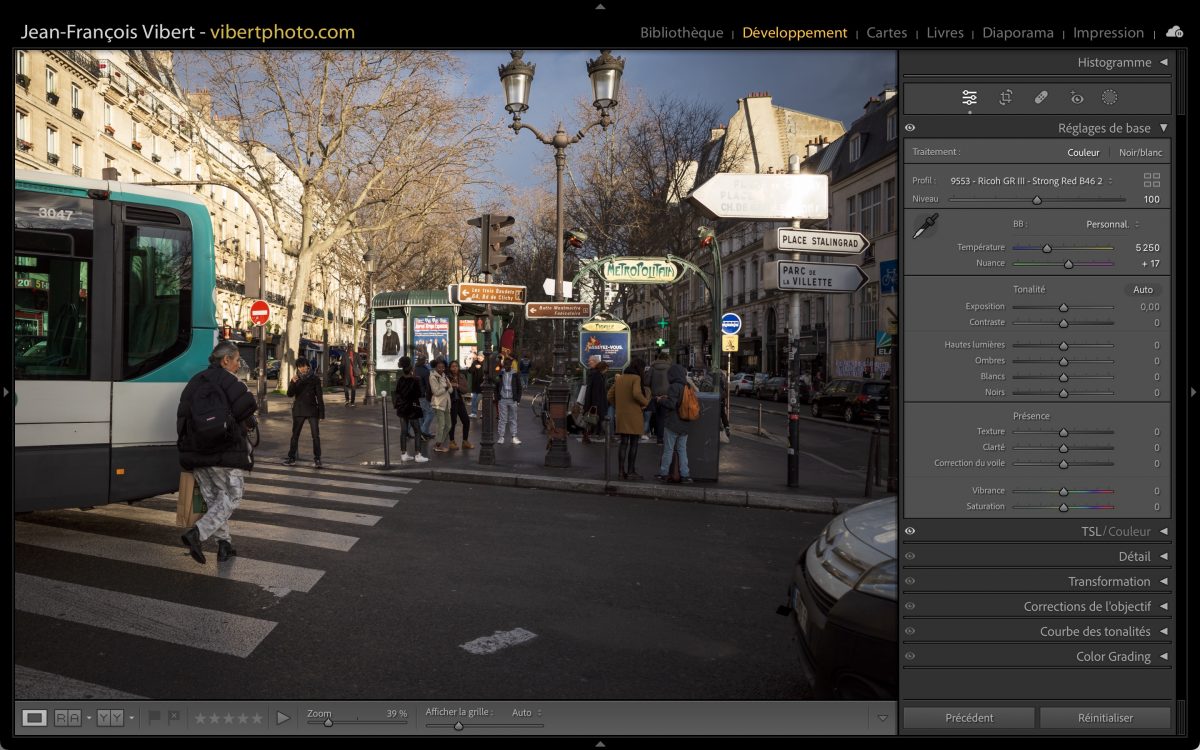Switch to the Bibliothèque module
Screen dimensions: 1200x750
(681, 33)
